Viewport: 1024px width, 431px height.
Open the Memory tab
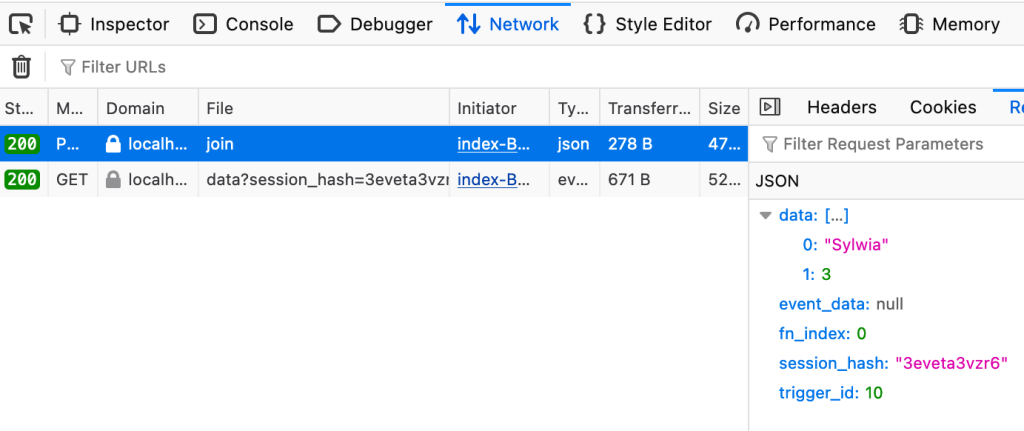pos(950,24)
